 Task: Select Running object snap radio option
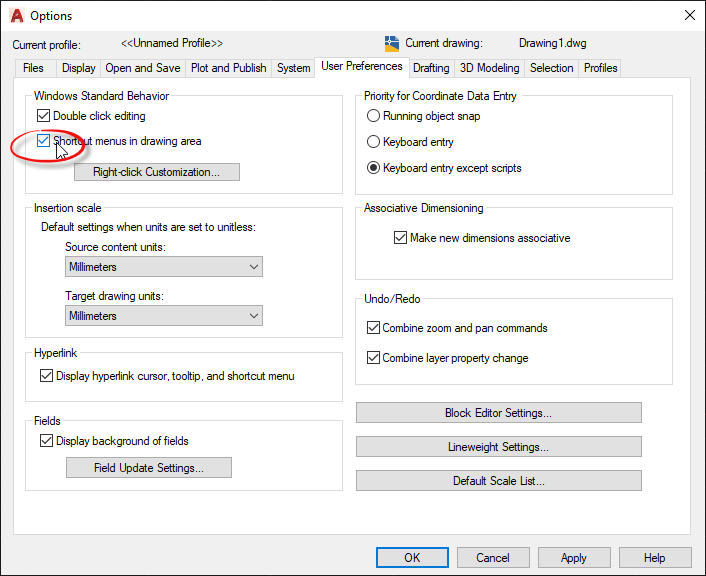[374, 117]
